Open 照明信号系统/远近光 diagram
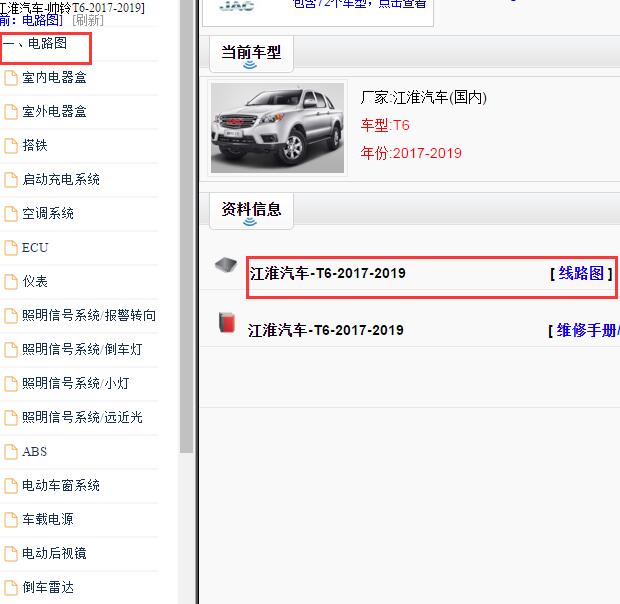 click(x=82, y=417)
